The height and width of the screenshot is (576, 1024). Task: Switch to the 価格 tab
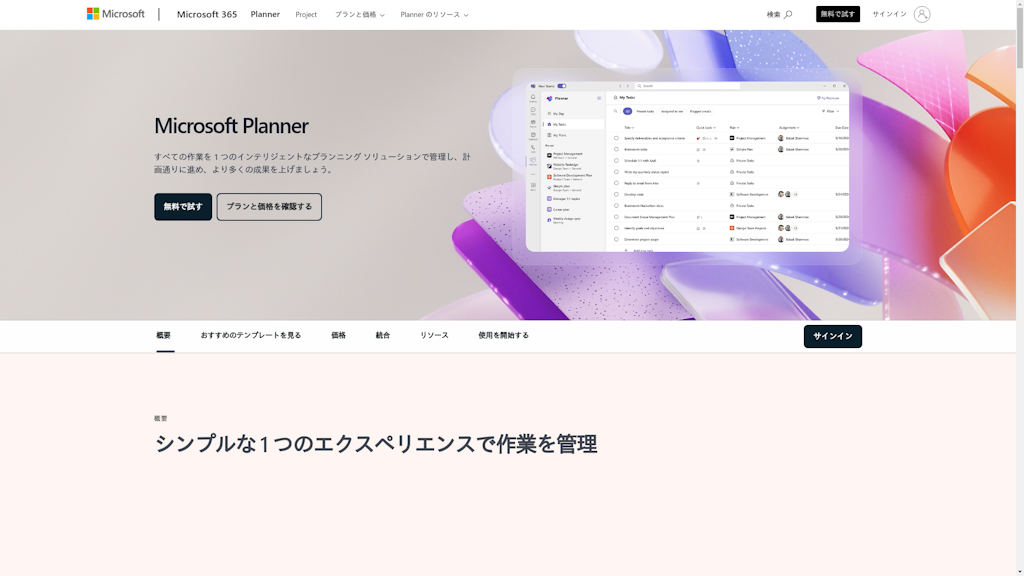[338, 336]
